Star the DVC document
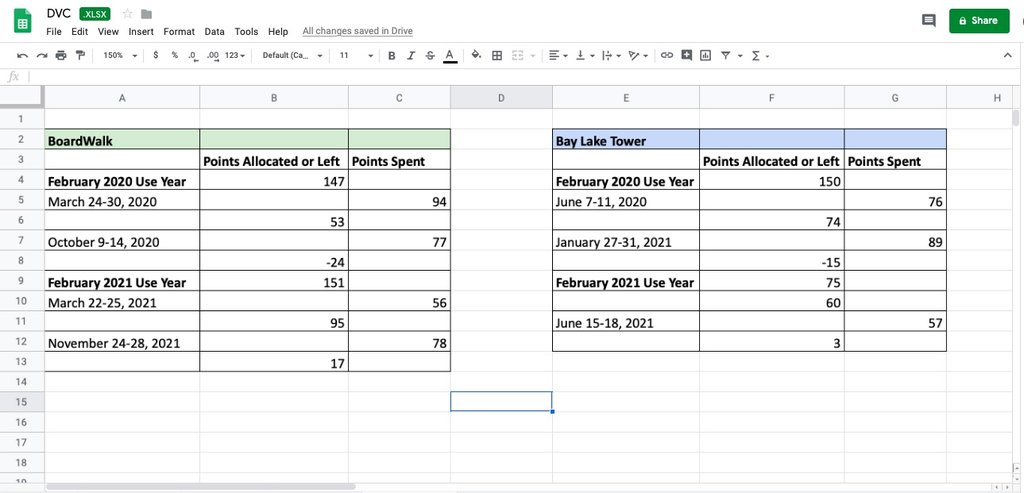 tap(127, 14)
